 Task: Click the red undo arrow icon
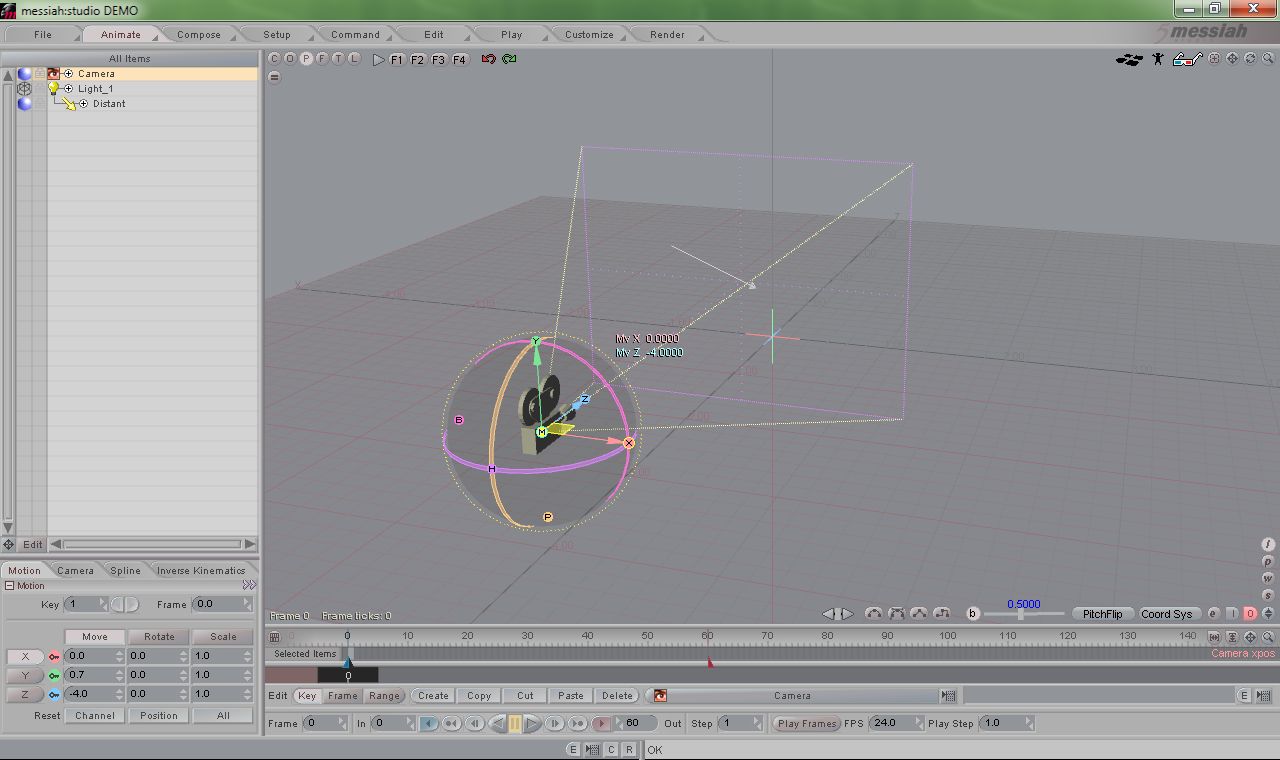pos(488,59)
